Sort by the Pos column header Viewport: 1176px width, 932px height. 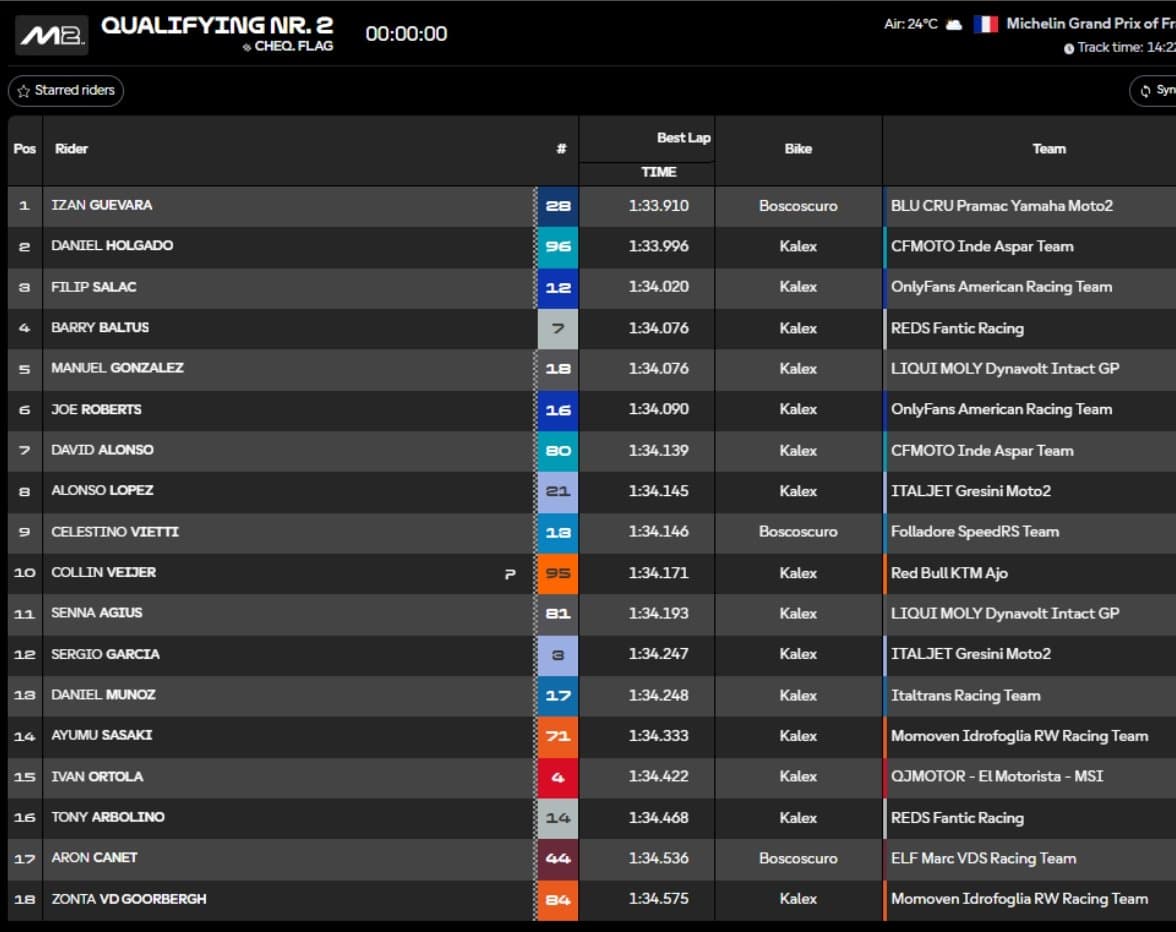click(25, 148)
